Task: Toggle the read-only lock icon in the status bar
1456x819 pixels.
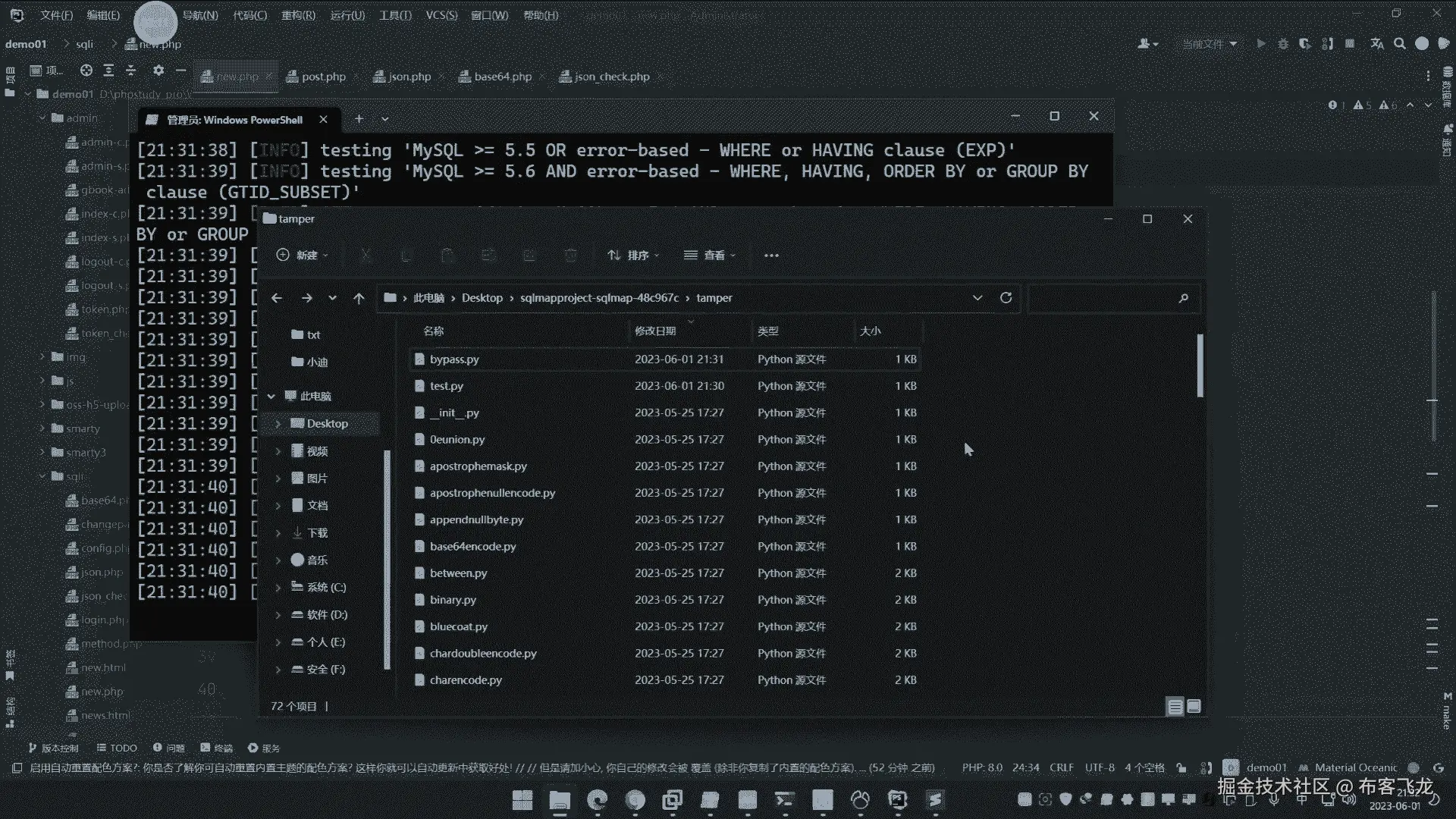Action: [x=1181, y=767]
